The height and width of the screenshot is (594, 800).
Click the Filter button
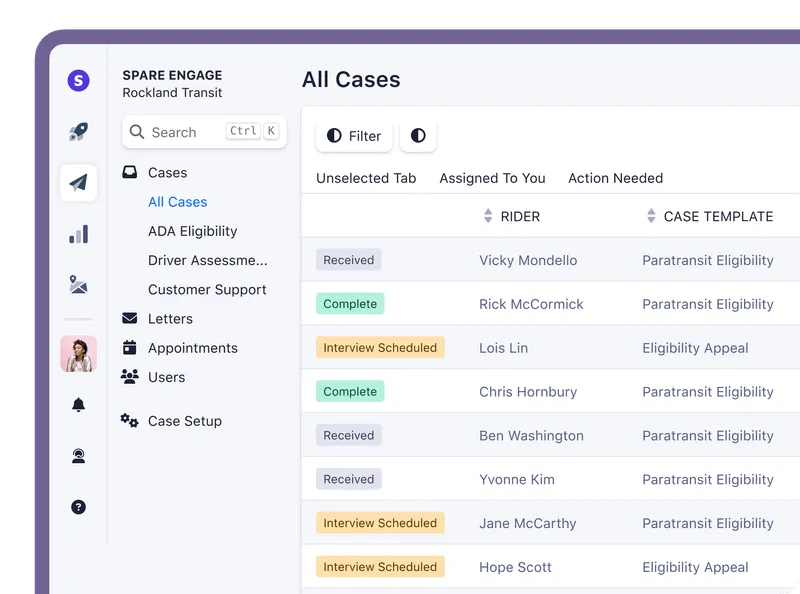point(354,136)
